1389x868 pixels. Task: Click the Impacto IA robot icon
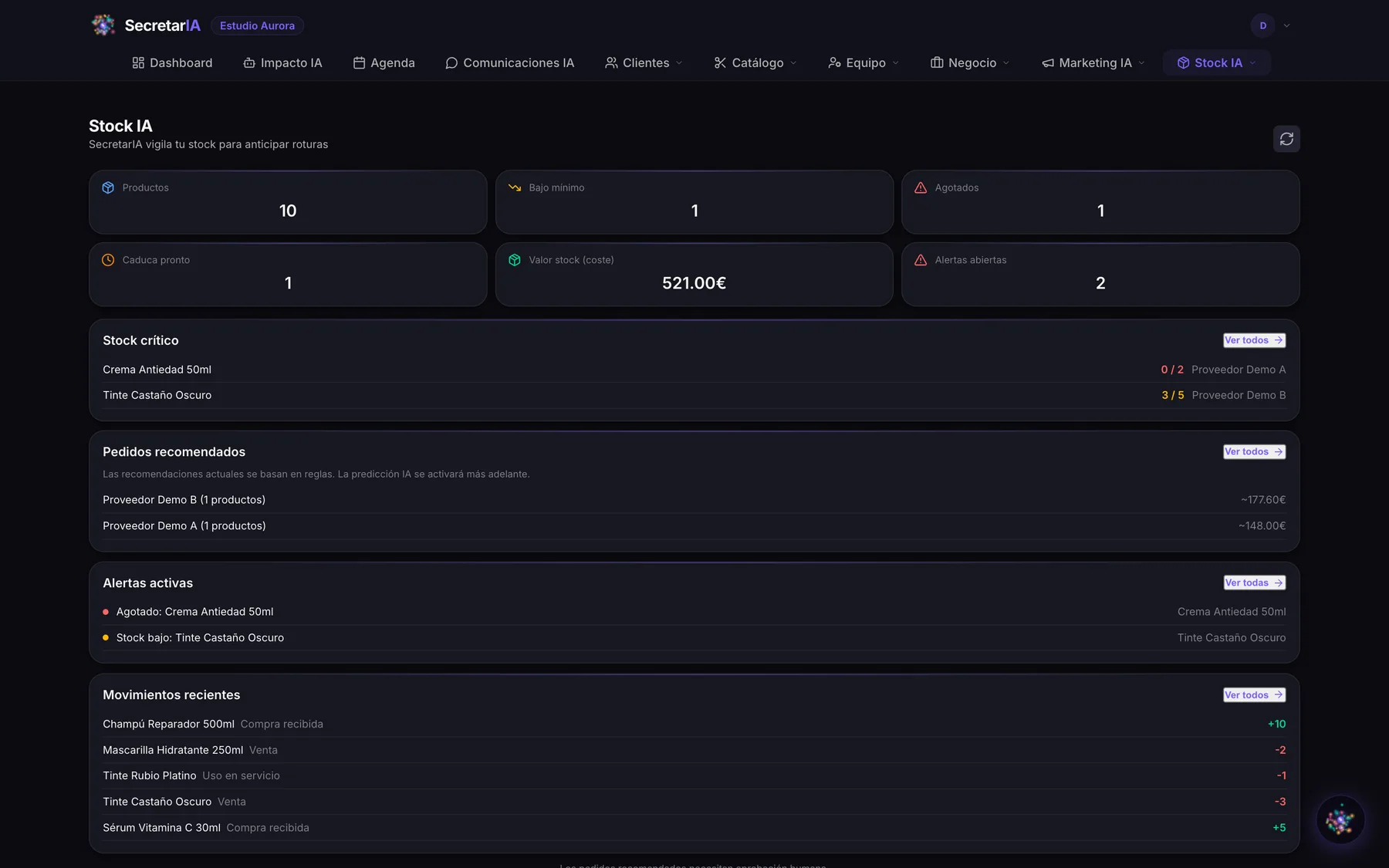point(249,62)
